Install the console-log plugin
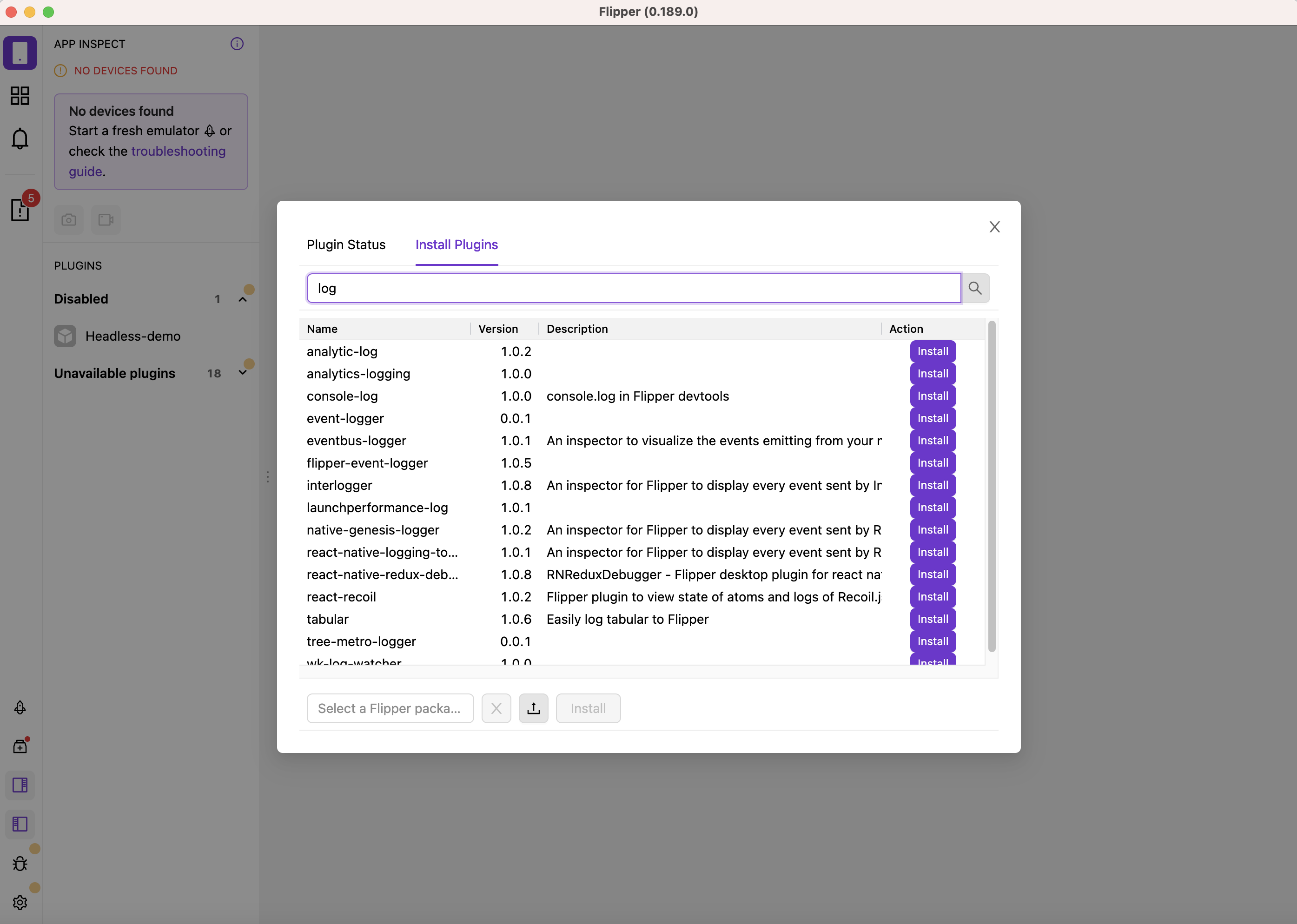 (x=932, y=396)
